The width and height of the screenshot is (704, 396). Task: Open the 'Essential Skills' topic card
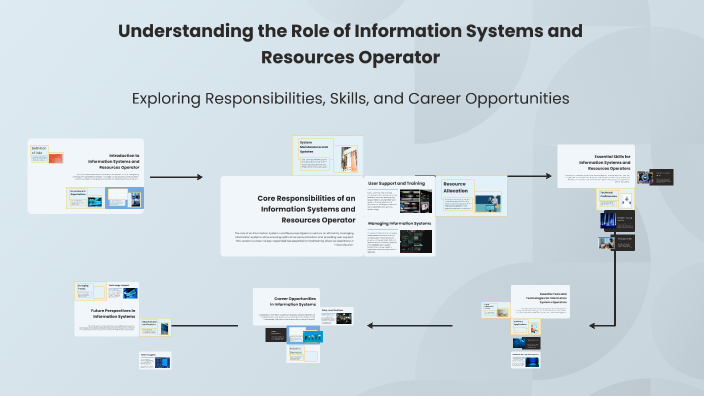[596, 166]
